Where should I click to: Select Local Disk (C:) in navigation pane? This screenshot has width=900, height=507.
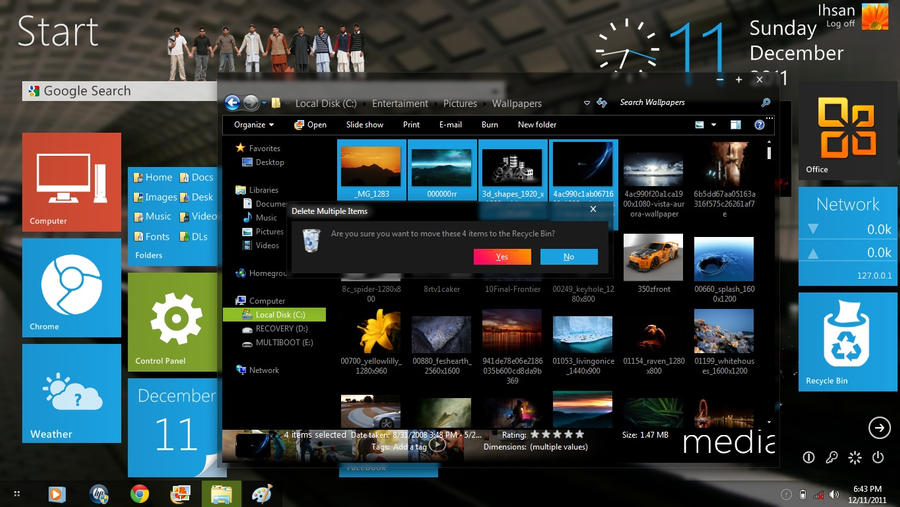[x=274, y=315]
